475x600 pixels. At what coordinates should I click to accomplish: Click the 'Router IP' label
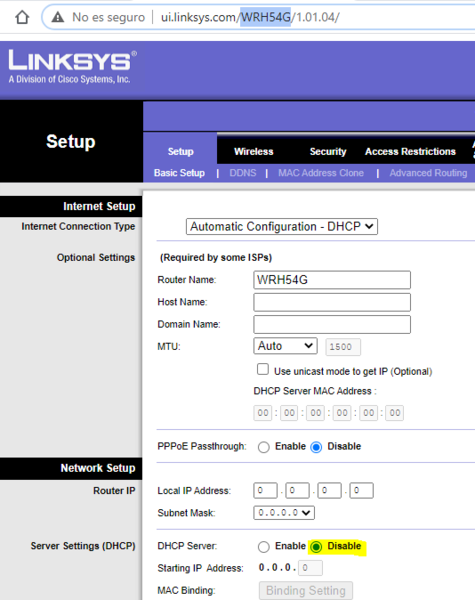(x=114, y=491)
